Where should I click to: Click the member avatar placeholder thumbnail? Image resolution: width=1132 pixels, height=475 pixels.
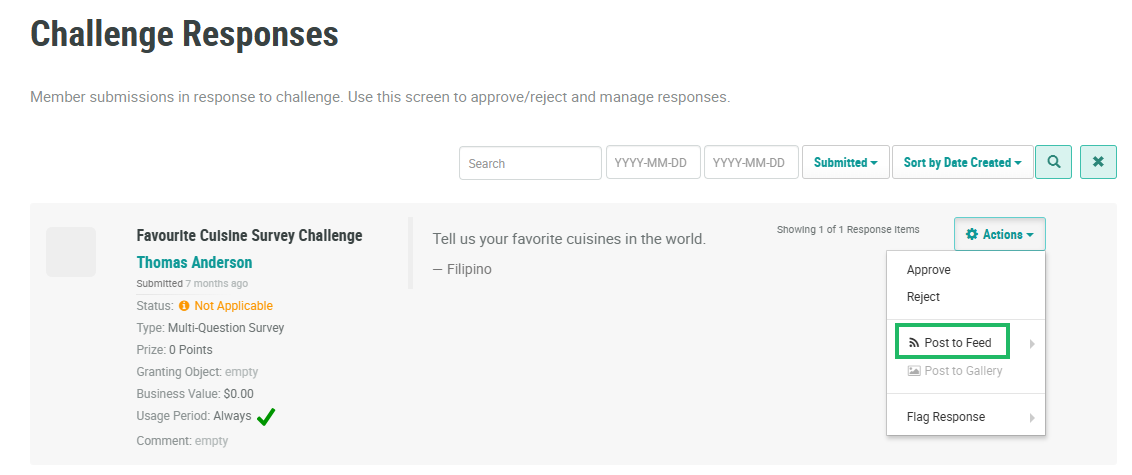(x=71, y=252)
